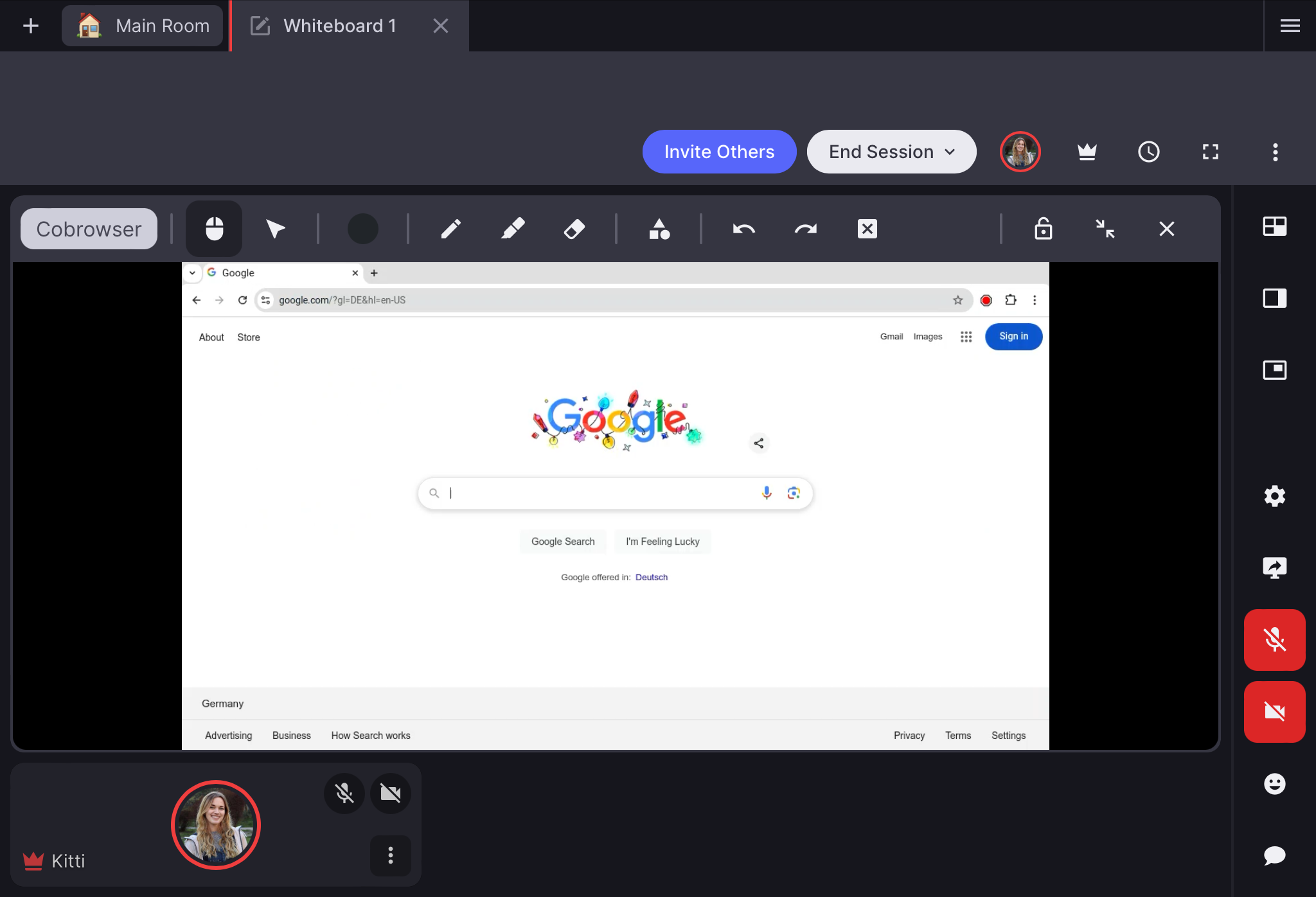
Task: Switch to sidebar layout view
Action: click(1274, 298)
